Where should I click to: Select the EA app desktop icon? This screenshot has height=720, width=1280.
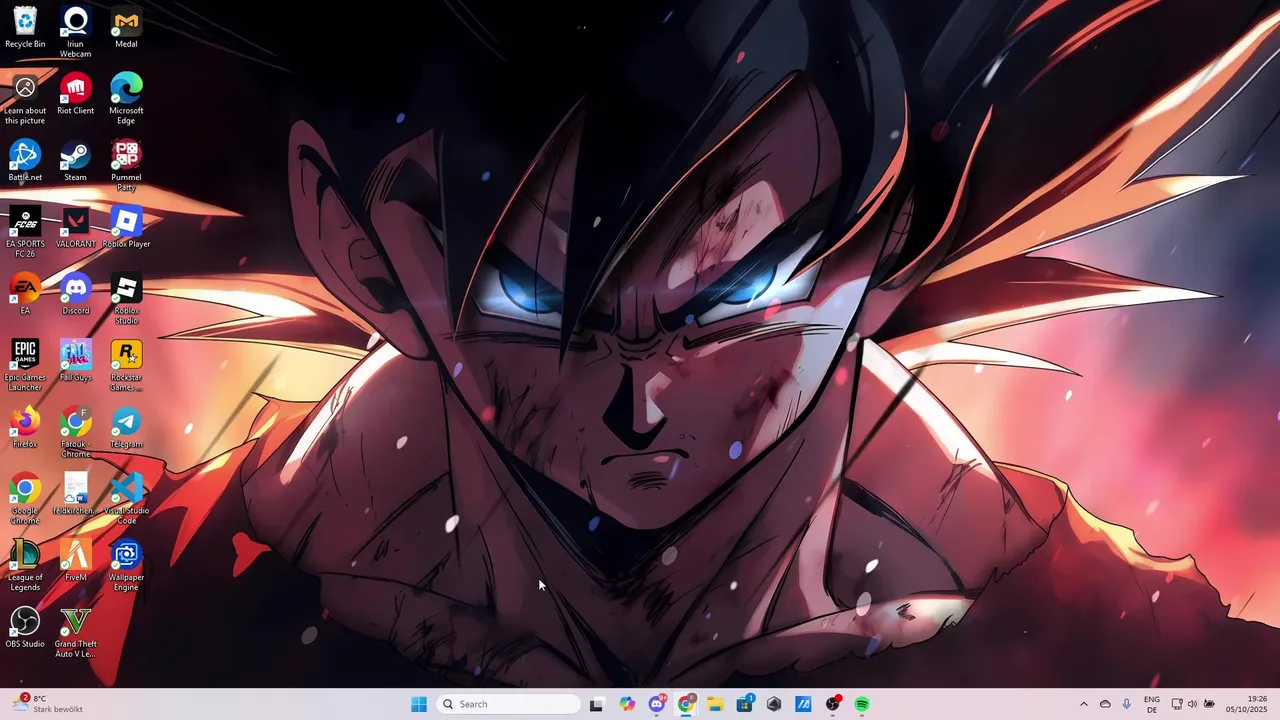pos(25,294)
